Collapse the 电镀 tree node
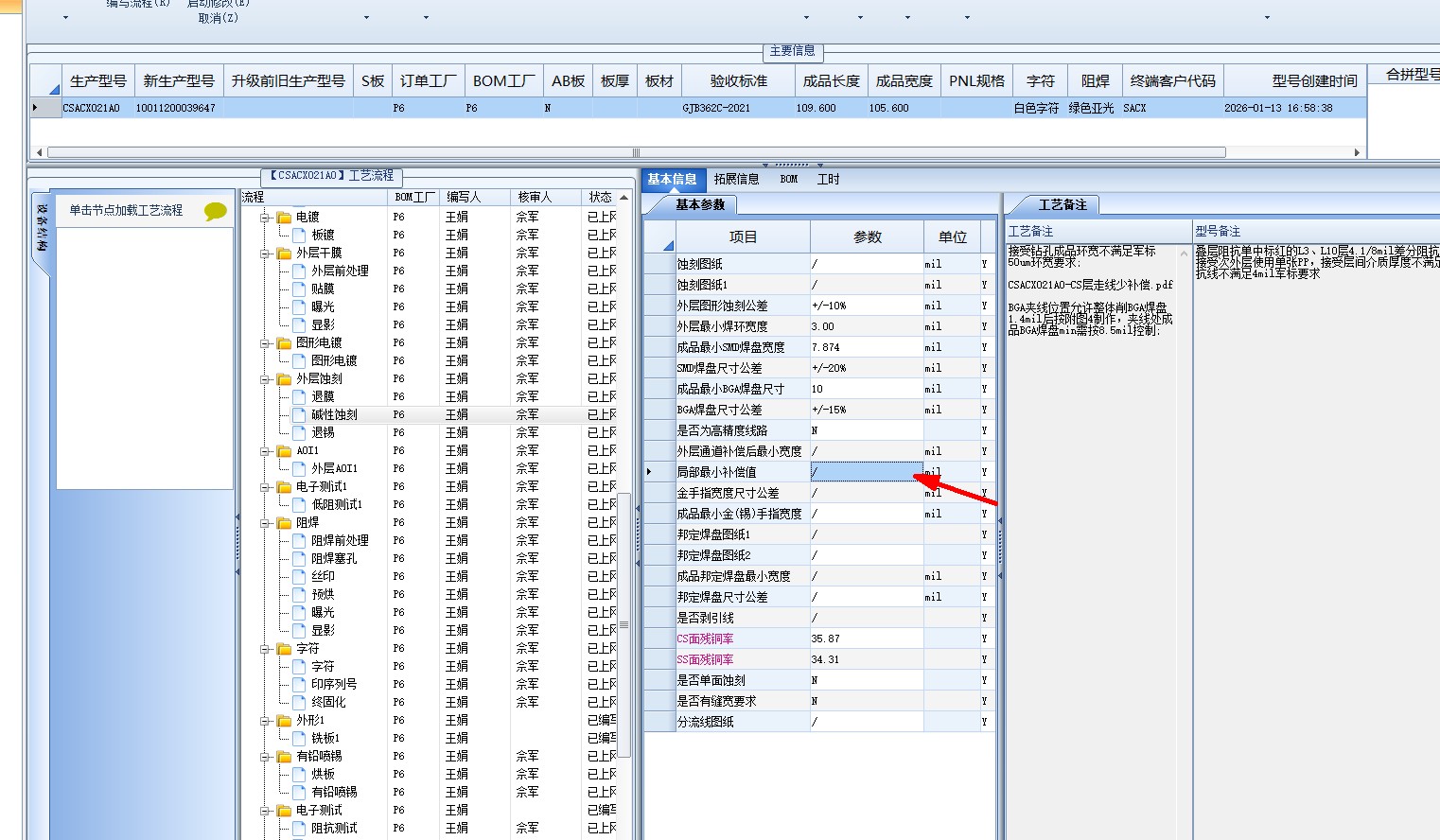 266,218
